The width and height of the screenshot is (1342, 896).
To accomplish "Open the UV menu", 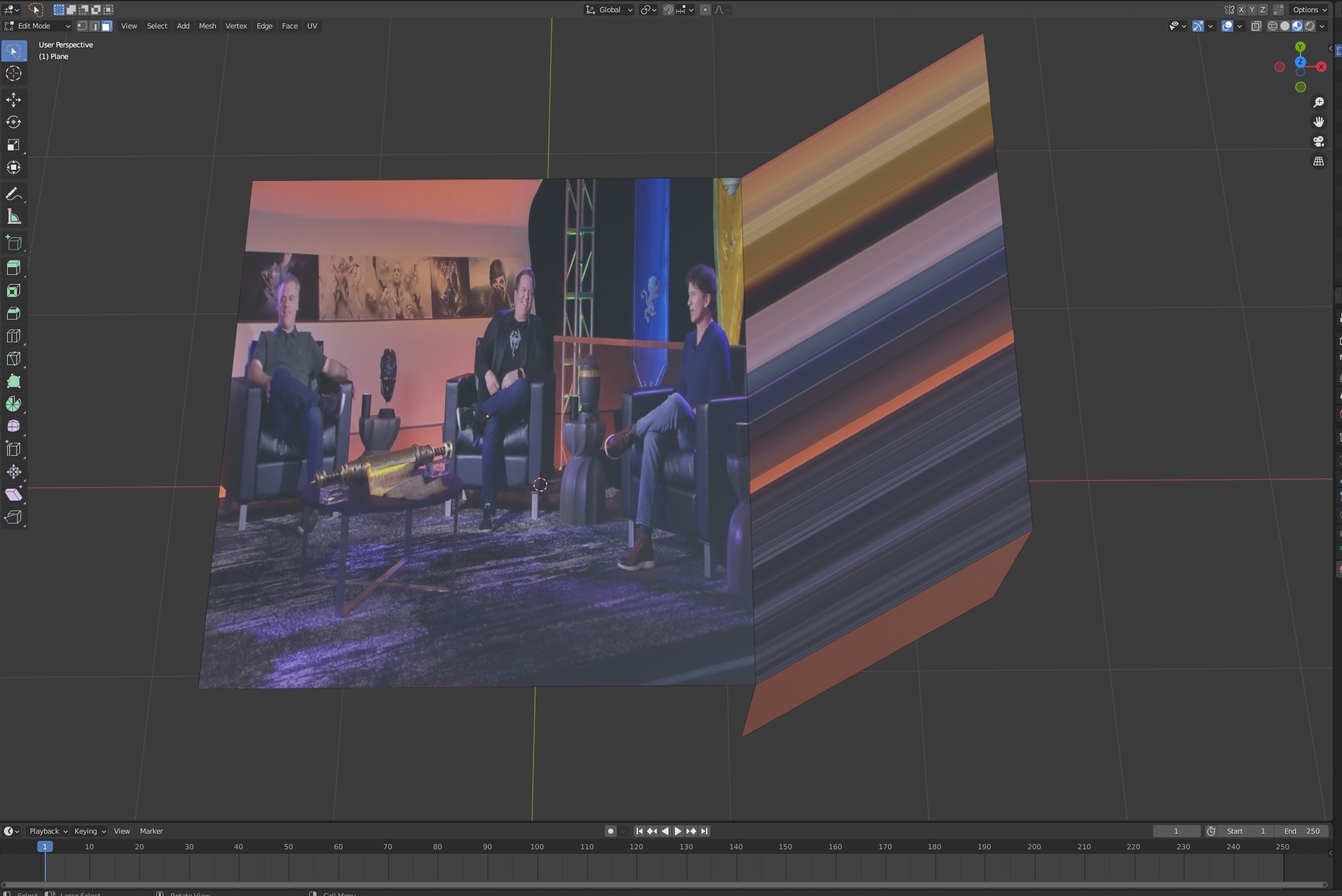I will 312,26.
